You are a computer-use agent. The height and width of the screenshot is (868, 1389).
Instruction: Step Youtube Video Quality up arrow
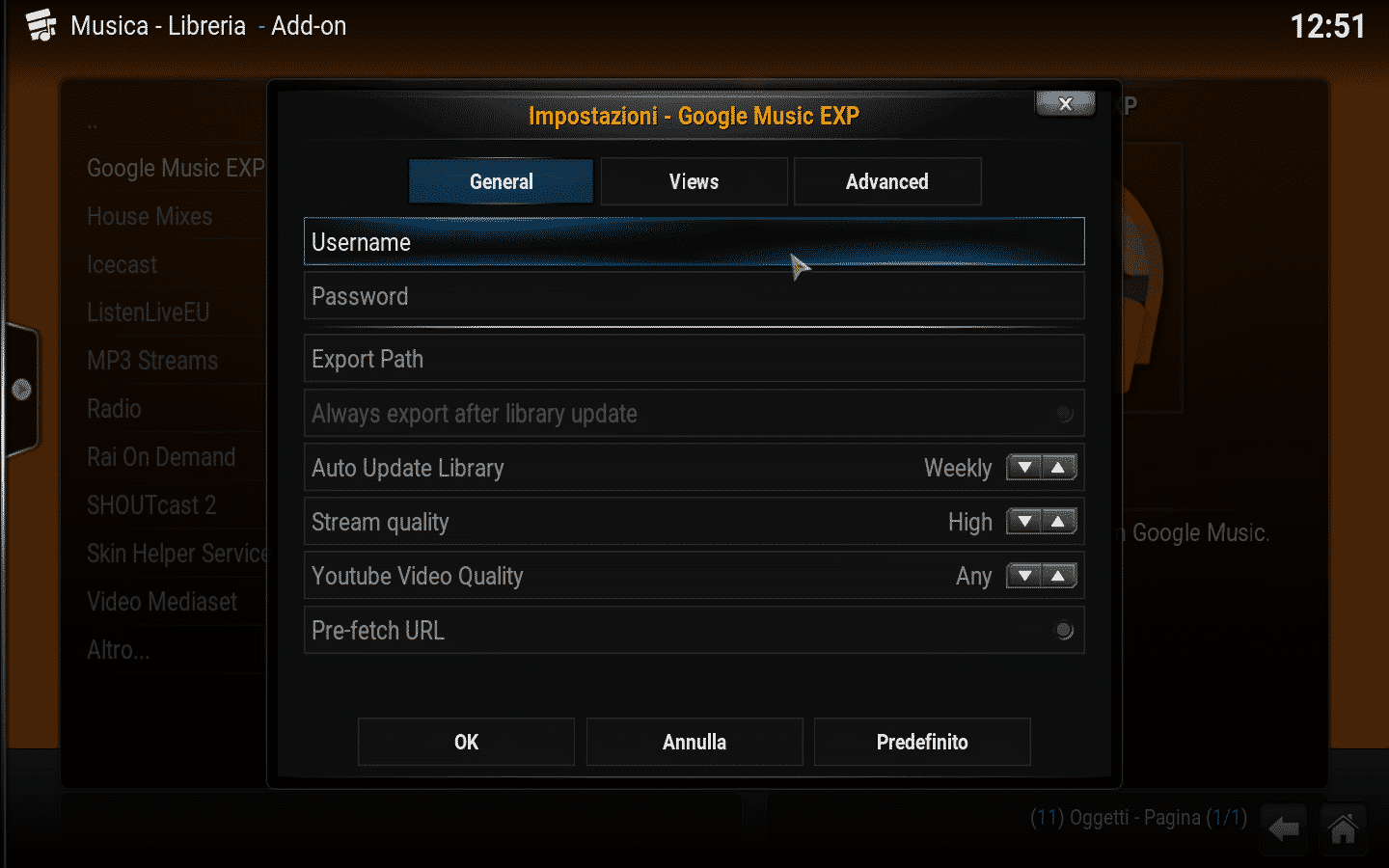[1059, 576]
